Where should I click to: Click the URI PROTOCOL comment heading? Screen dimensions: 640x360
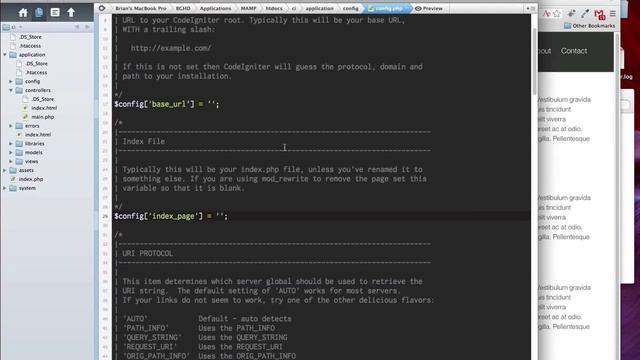[x=147, y=253]
